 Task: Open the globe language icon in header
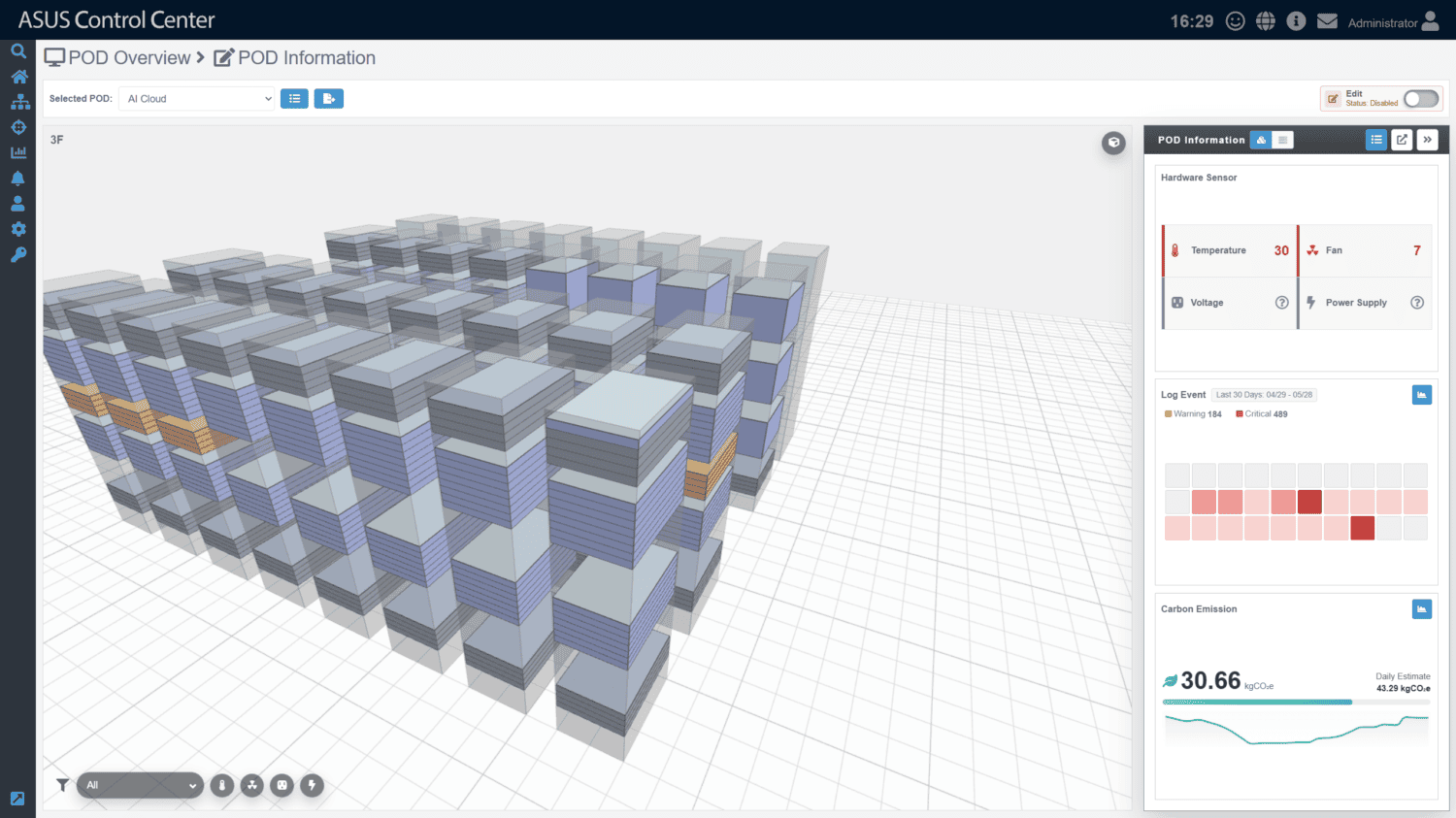1266,21
